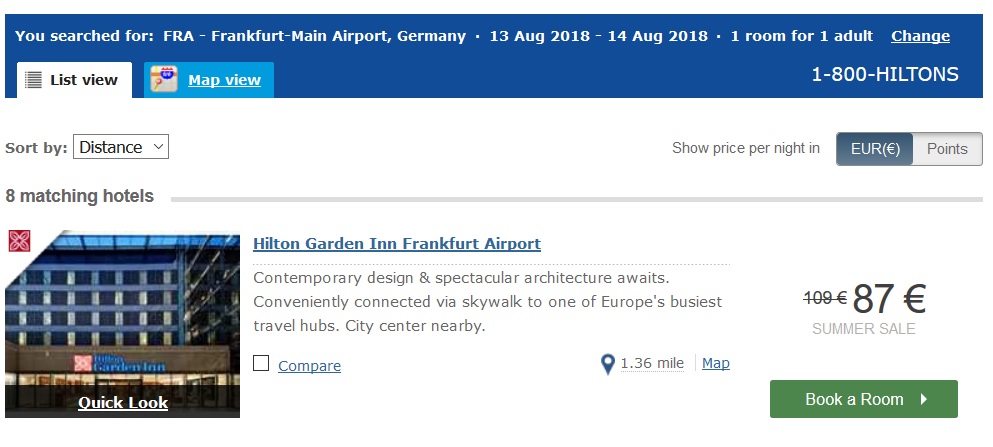
Task: Click the location pin icon near distance
Action: pos(607,364)
